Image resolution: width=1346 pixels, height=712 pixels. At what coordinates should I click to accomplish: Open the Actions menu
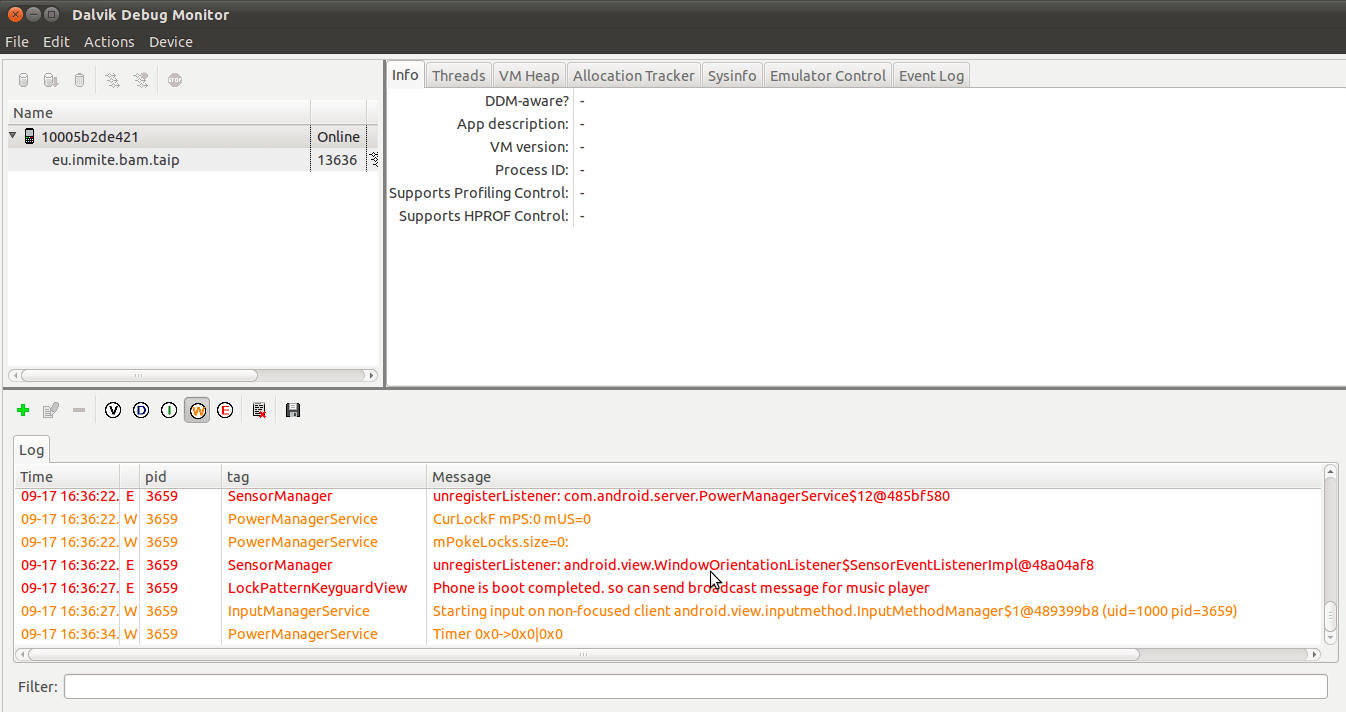[x=109, y=42]
